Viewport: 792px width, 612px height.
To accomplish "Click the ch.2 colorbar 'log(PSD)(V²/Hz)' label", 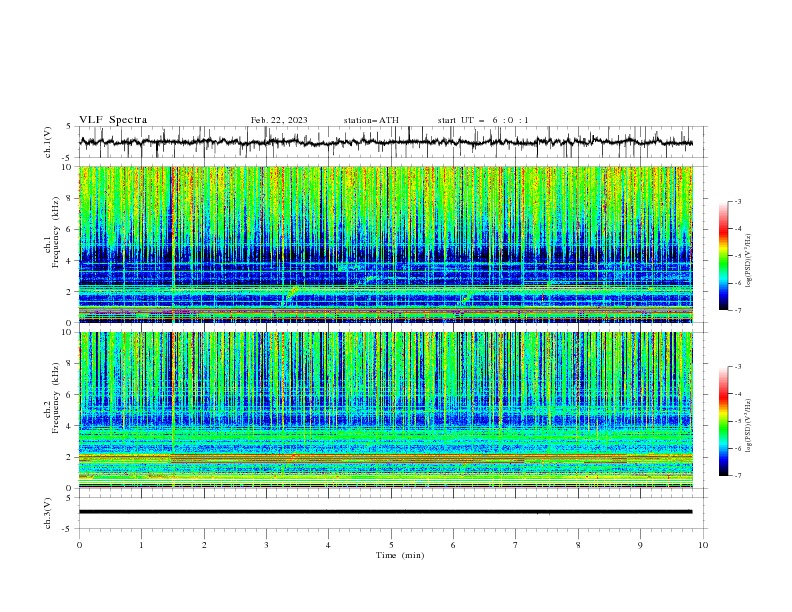I will [748, 426].
